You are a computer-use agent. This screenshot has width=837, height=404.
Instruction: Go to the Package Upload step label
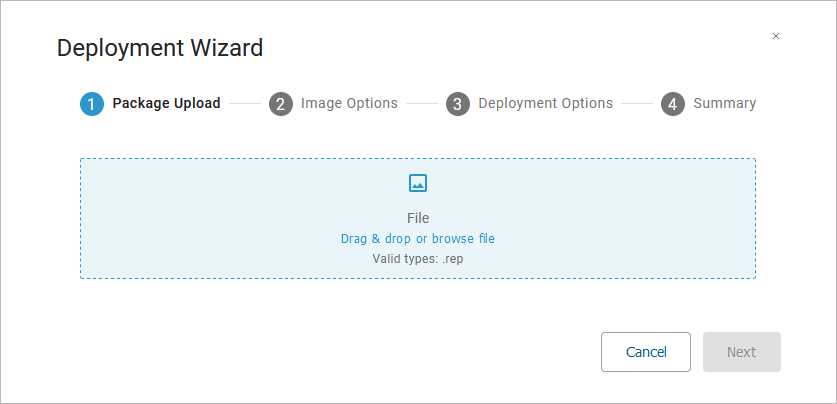[166, 103]
